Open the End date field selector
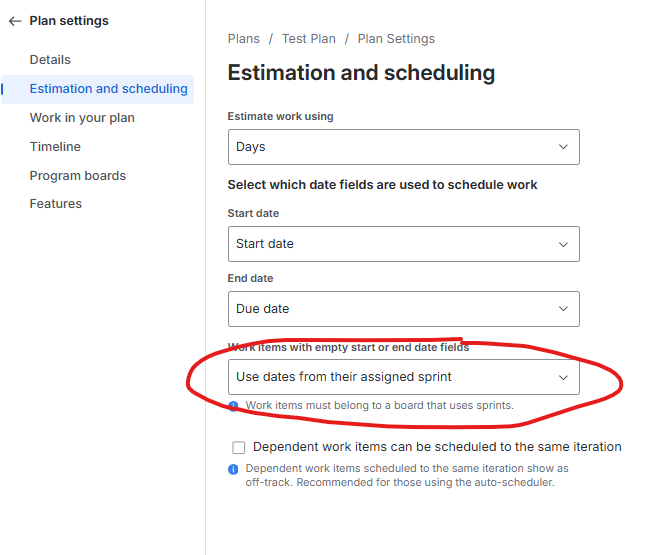 pos(403,309)
